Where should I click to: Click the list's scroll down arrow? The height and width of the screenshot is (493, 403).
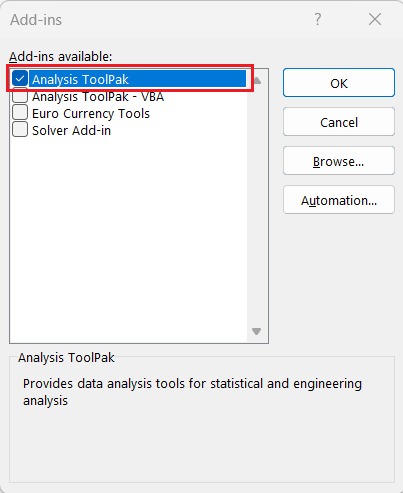(x=257, y=331)
